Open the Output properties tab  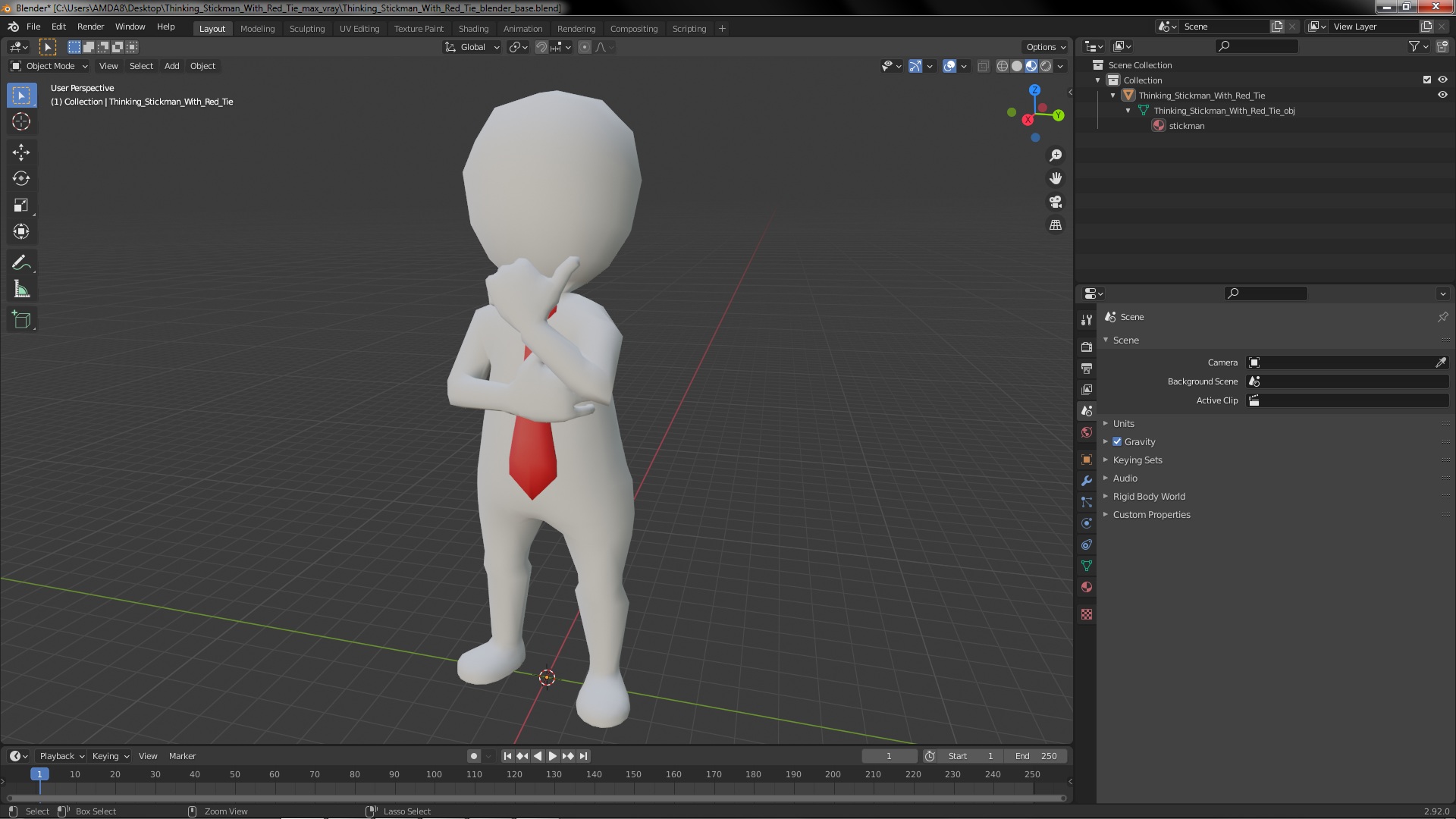tap(1087, 368)
